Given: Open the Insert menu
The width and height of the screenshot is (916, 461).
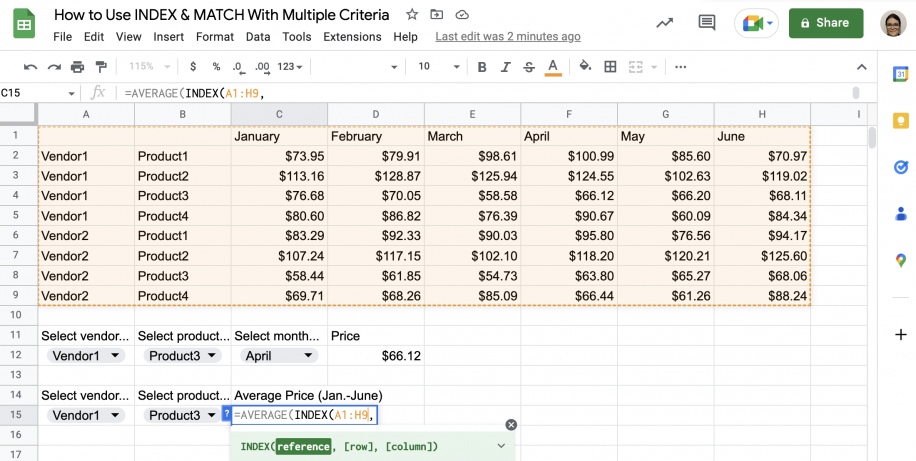Looking at the screenshot, I should coord(169,37).
